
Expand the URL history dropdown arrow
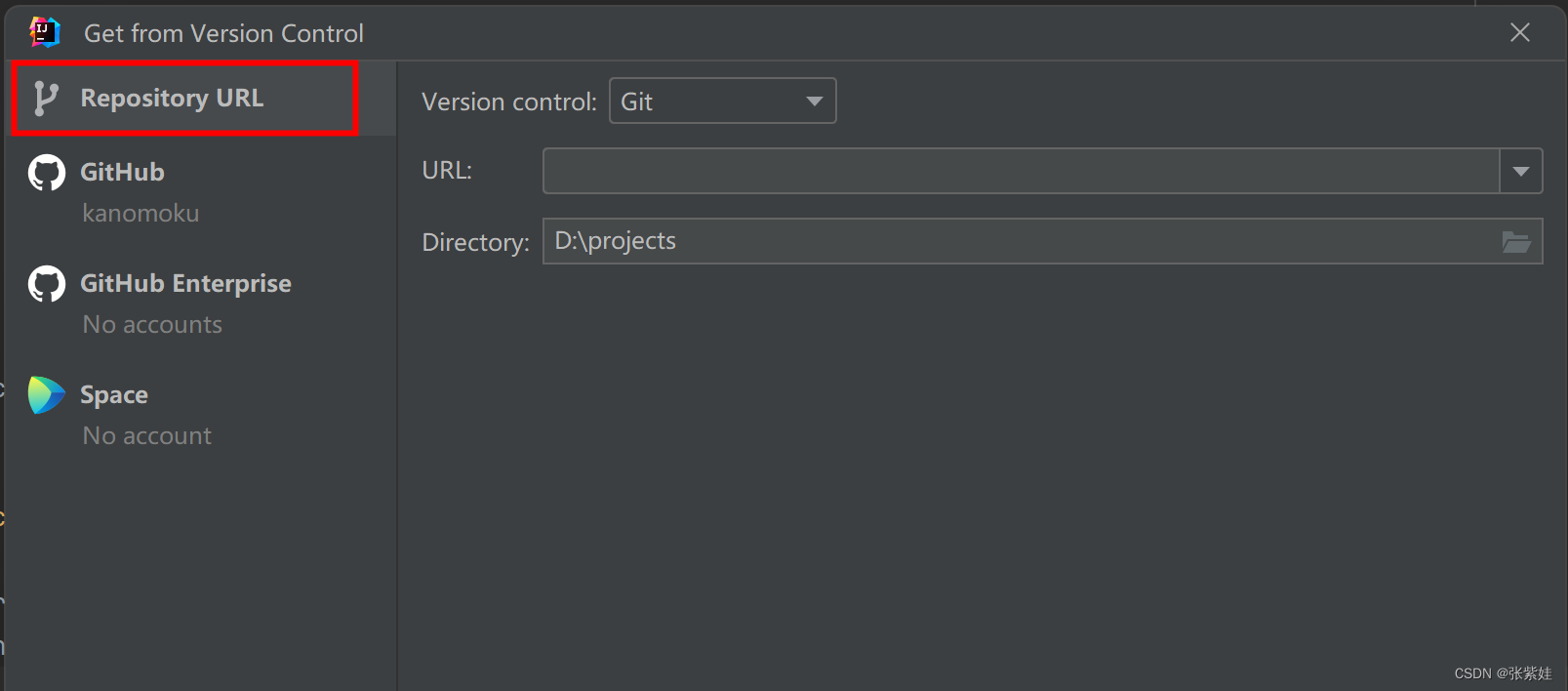pos(1522,170)
